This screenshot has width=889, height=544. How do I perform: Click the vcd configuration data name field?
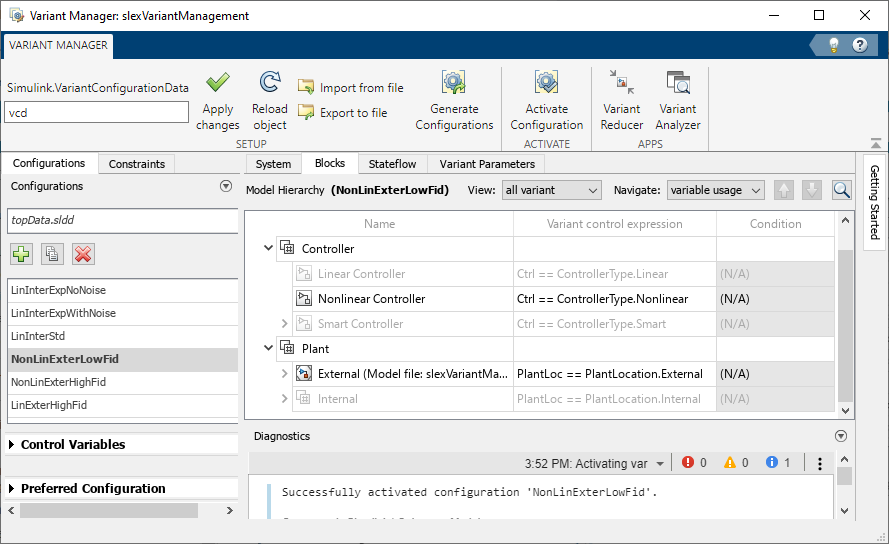[96, 112]
